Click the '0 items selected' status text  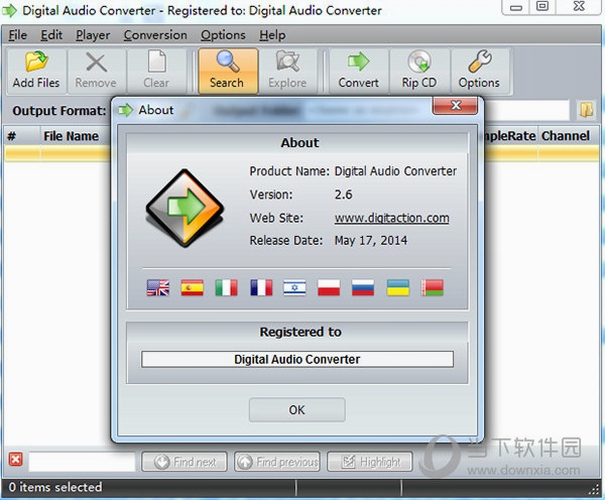point(56,487)
